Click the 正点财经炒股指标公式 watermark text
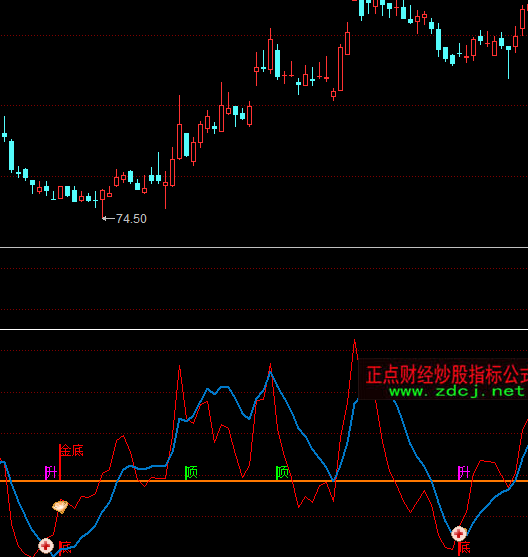 coord(447,375)
